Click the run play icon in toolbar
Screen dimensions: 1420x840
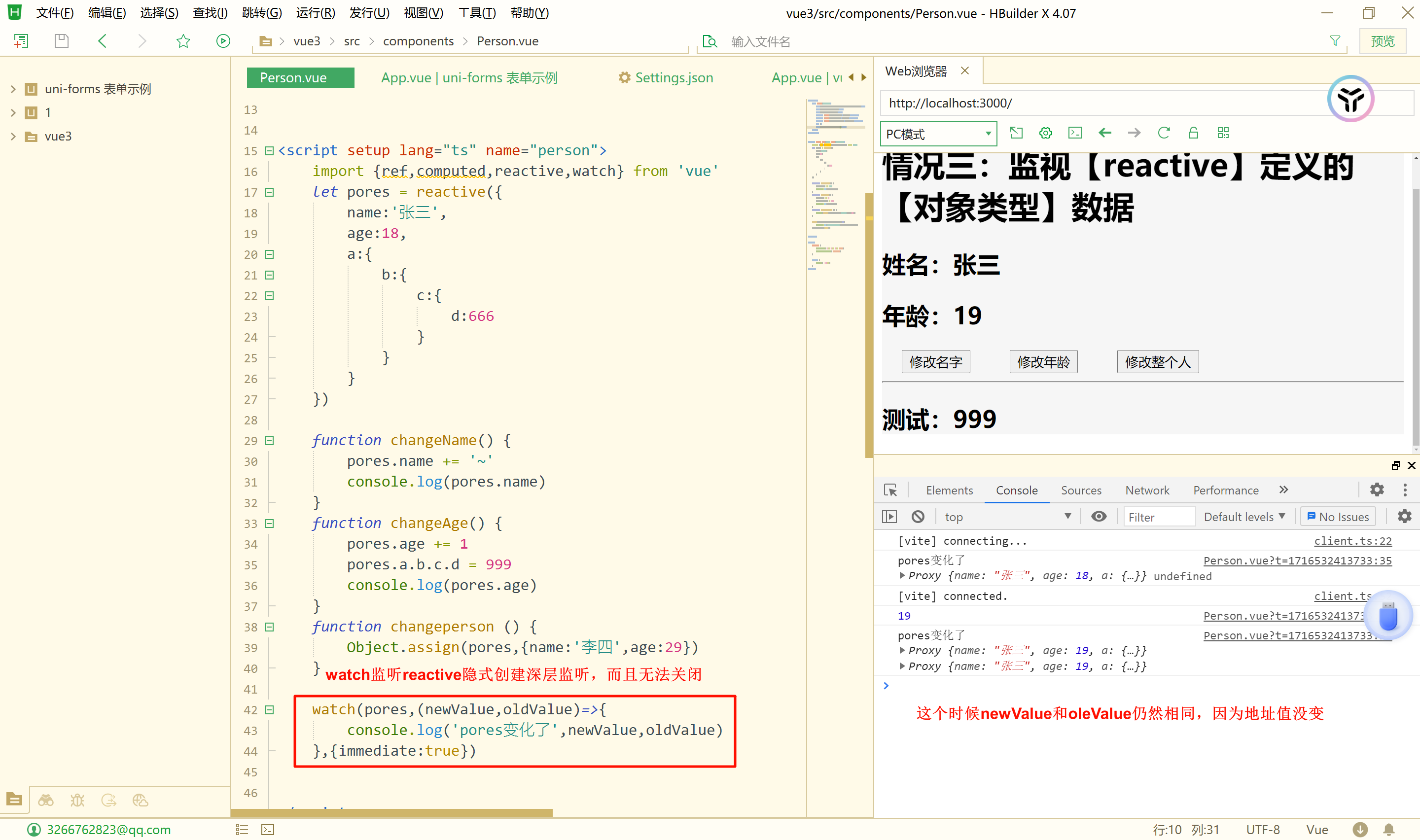[x=223, y=41]
